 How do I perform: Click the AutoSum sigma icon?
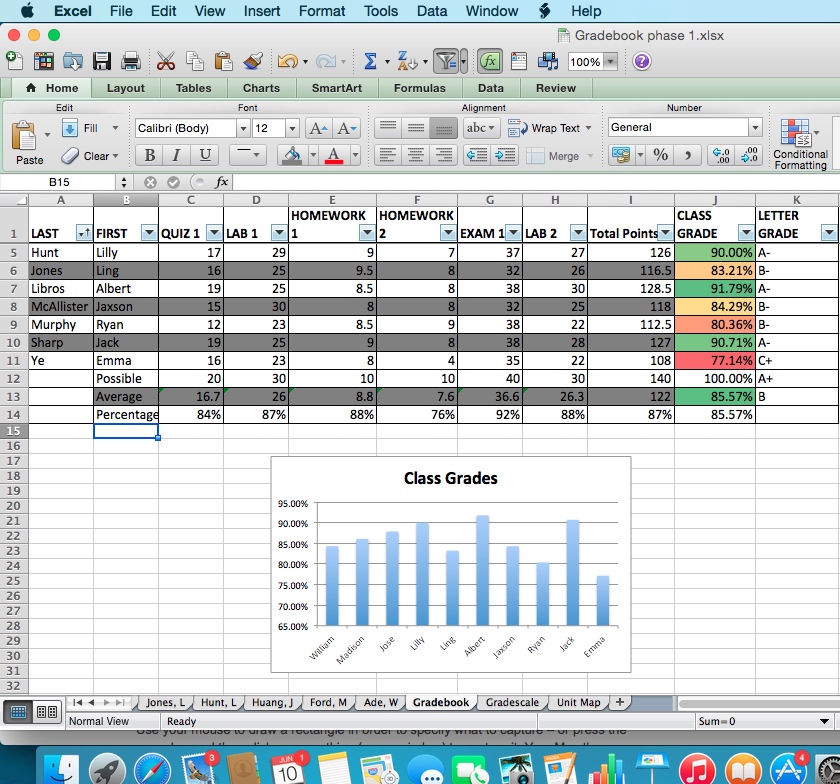(x=370, y=62)
